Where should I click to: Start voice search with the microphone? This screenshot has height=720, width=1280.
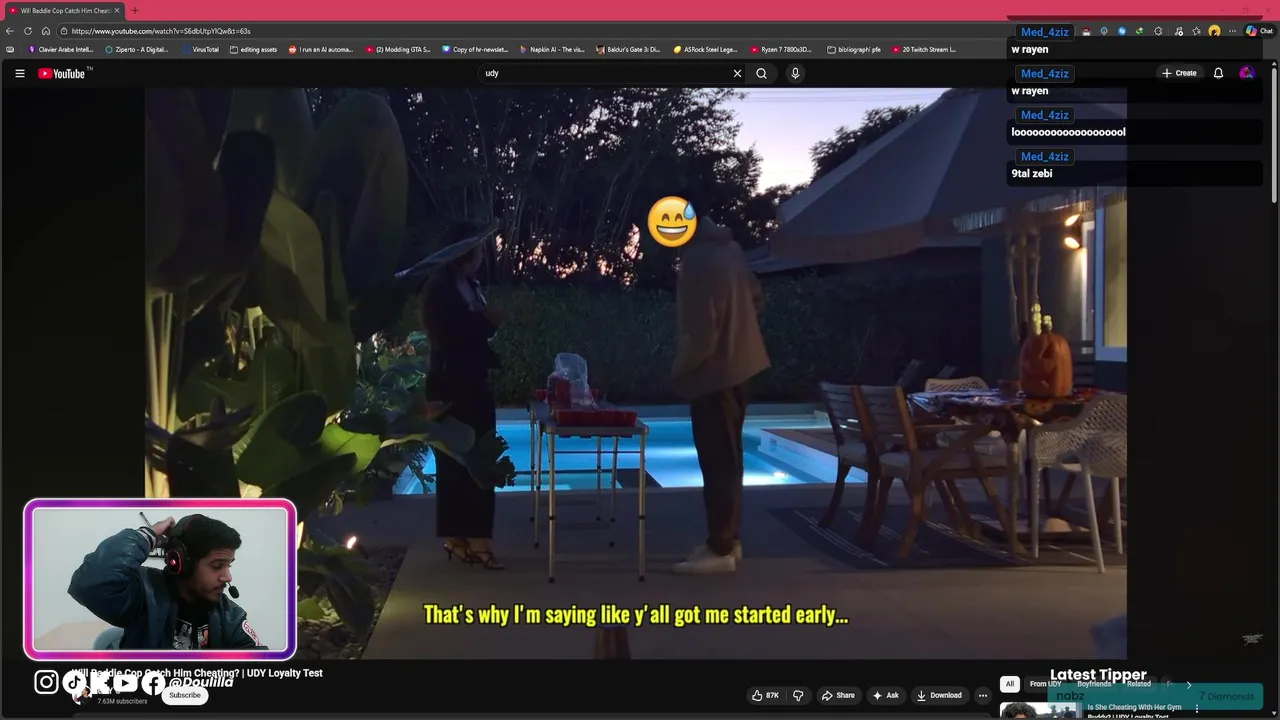pos(795,73)
